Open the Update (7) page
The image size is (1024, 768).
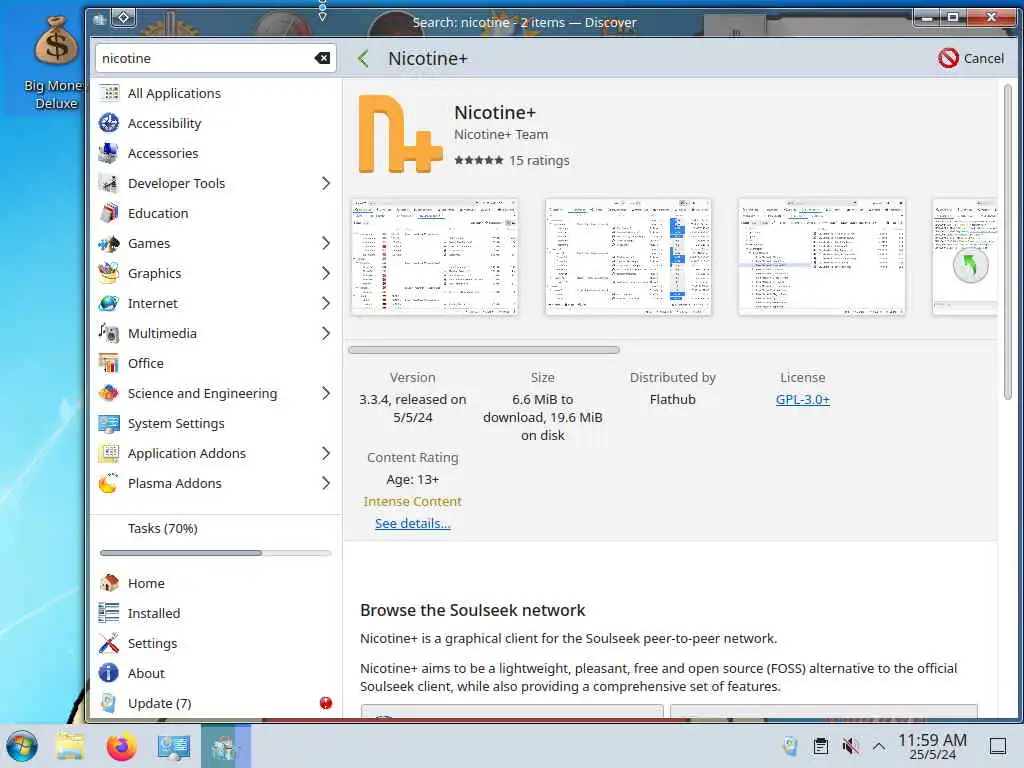216,703
